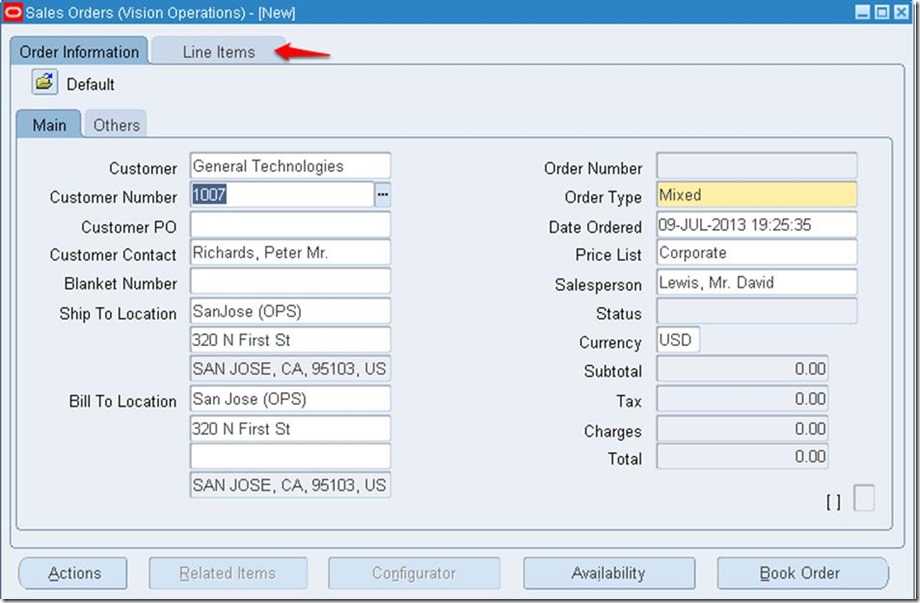
Task: Click the Related Items button
Action: [228, 573]
